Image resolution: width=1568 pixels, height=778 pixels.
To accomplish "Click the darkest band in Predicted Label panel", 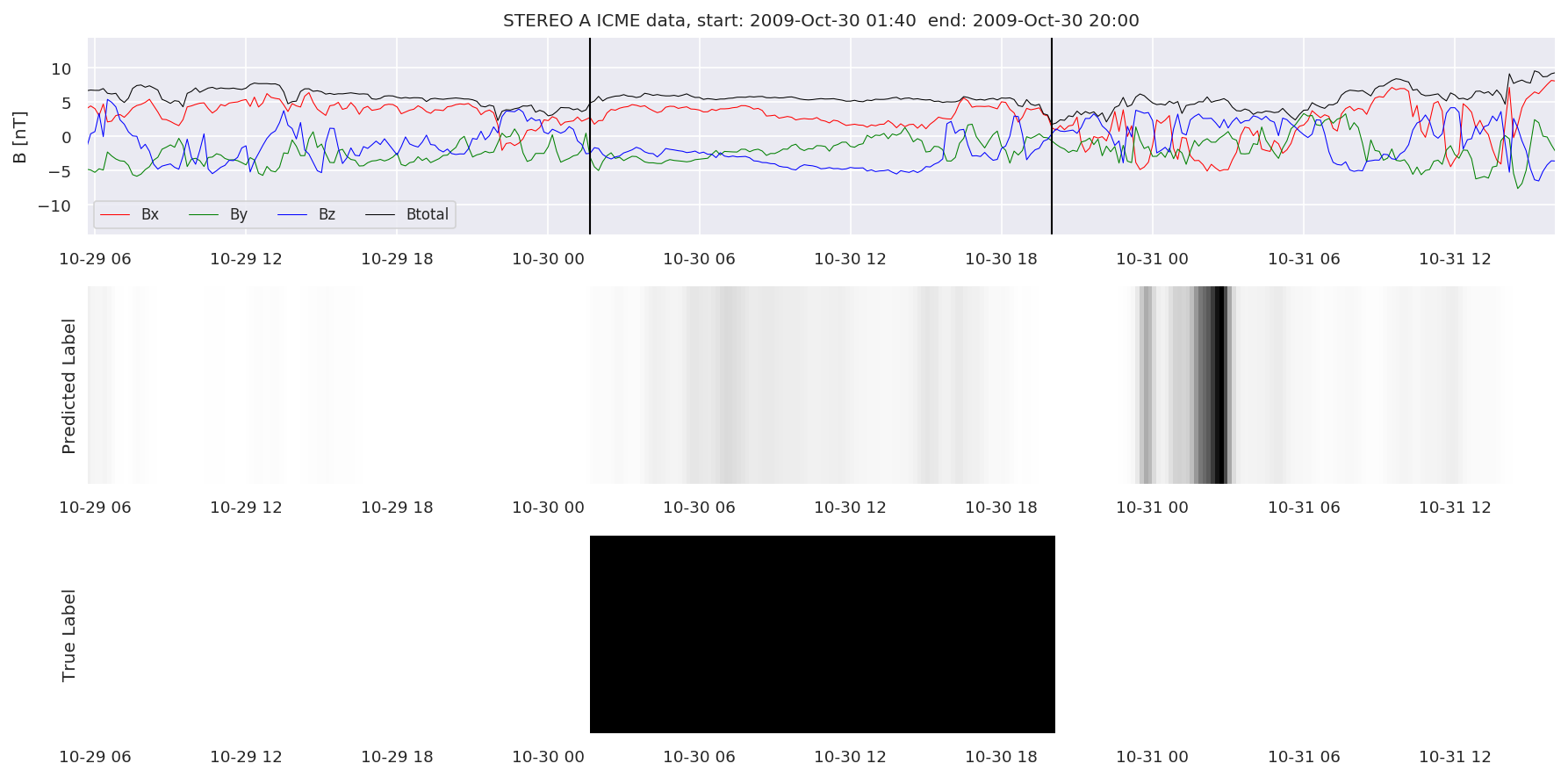I will (x=1219, y=385).
